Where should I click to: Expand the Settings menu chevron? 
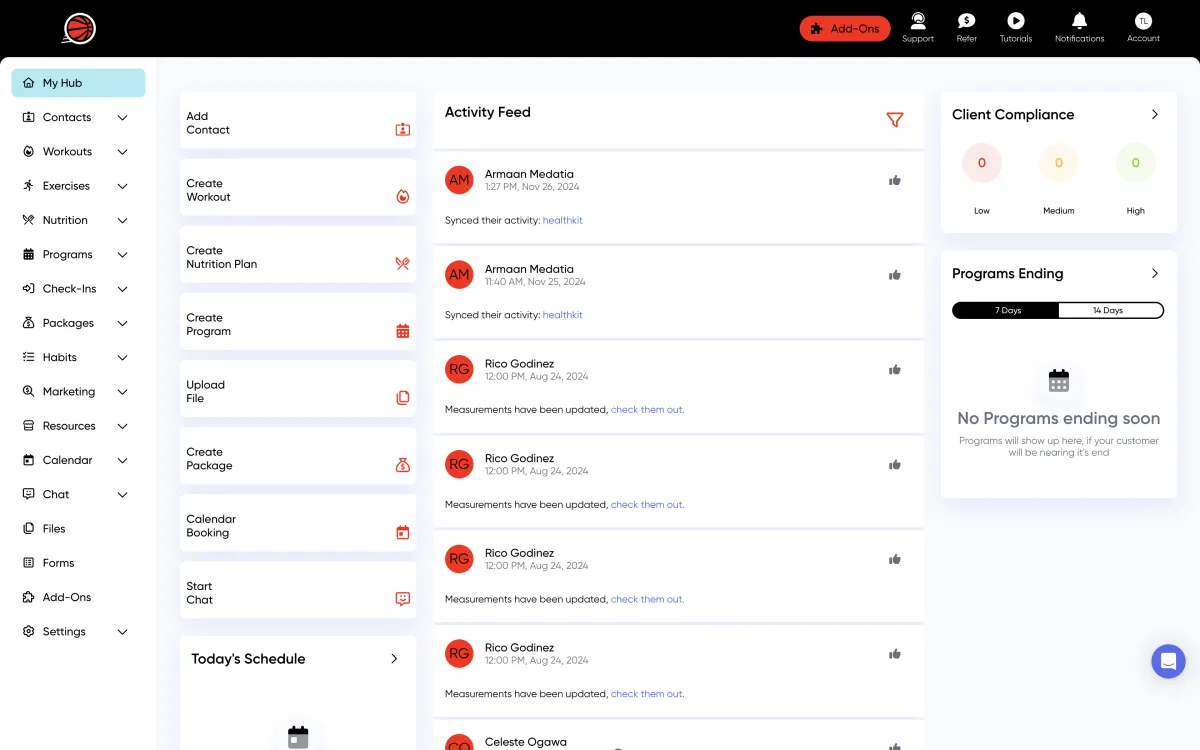click(122, 632)
